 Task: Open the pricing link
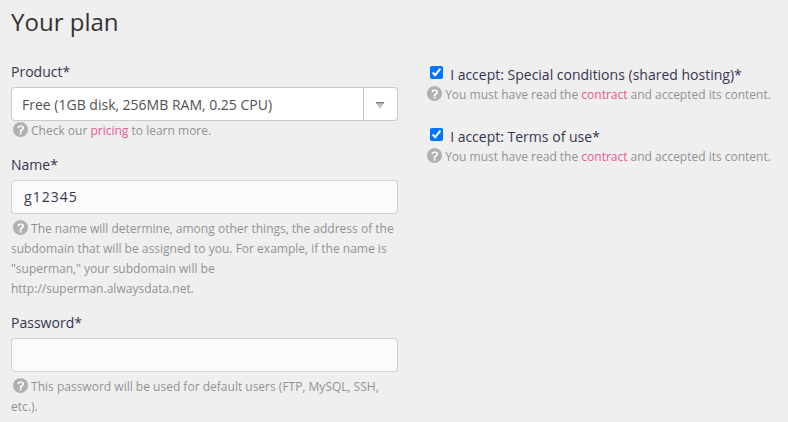[109, 130]
